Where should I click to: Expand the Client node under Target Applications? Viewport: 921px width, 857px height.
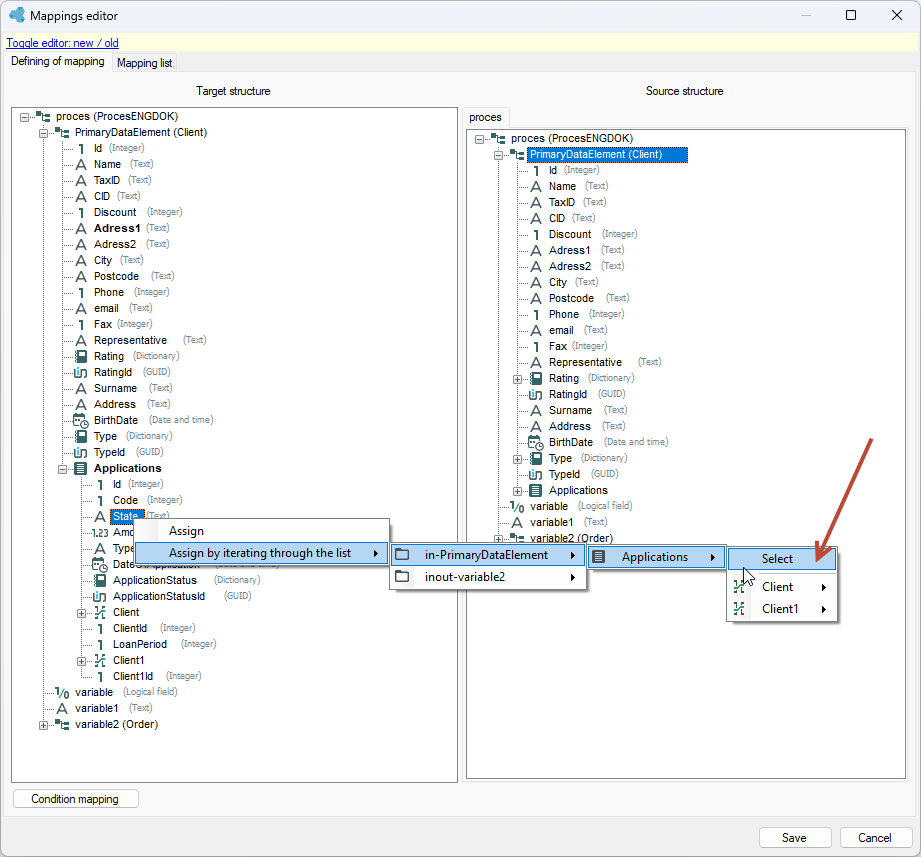pos(82,613)
